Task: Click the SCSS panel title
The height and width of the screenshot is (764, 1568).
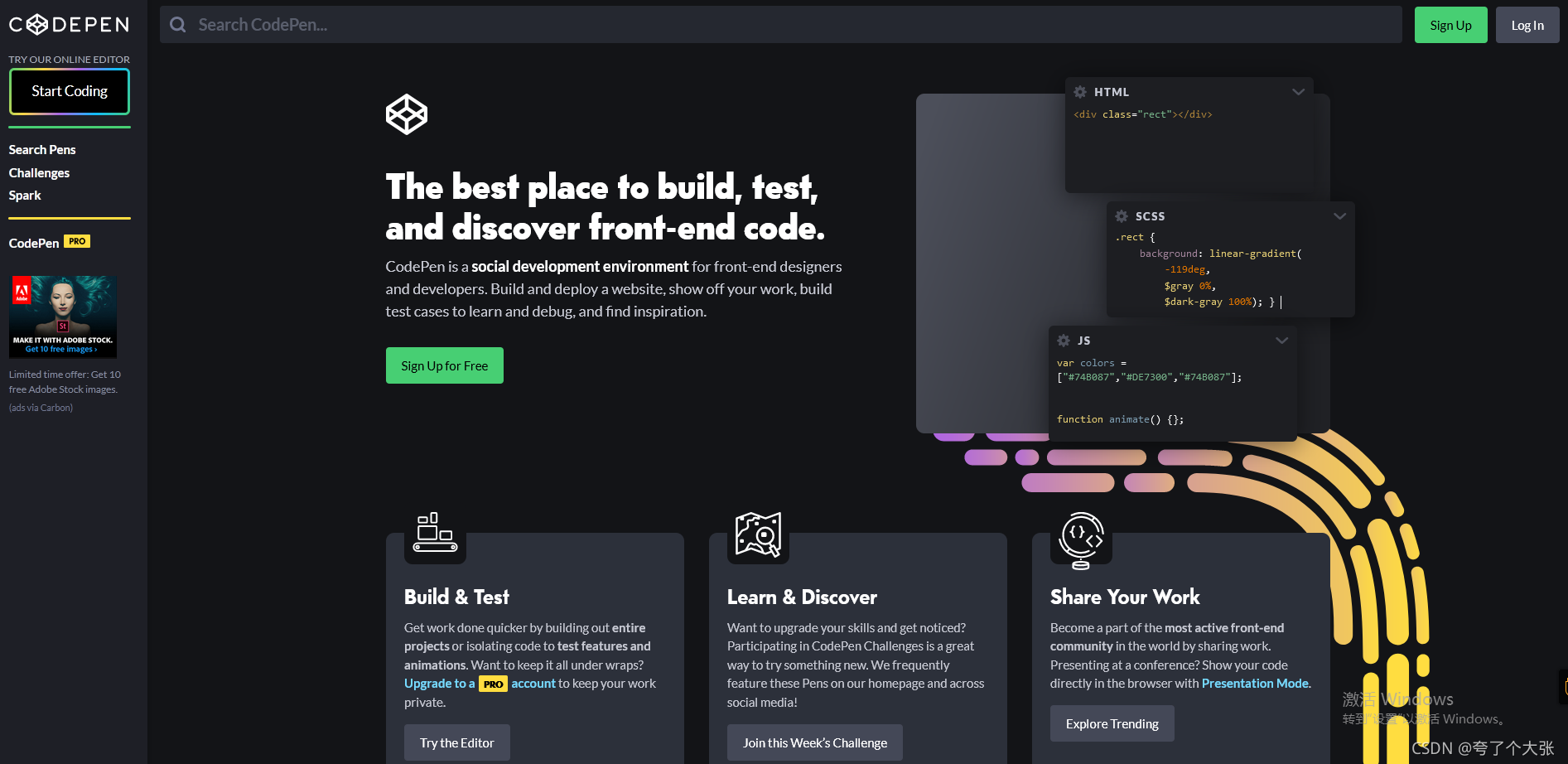Action: 1150,216
